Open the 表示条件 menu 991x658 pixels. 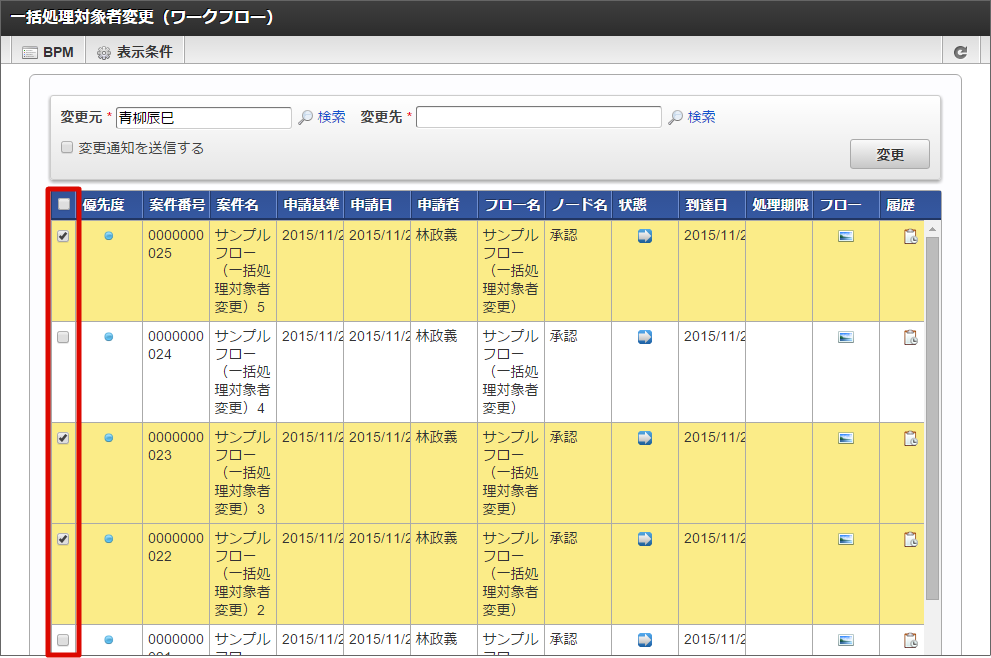(x=134, y=52)
